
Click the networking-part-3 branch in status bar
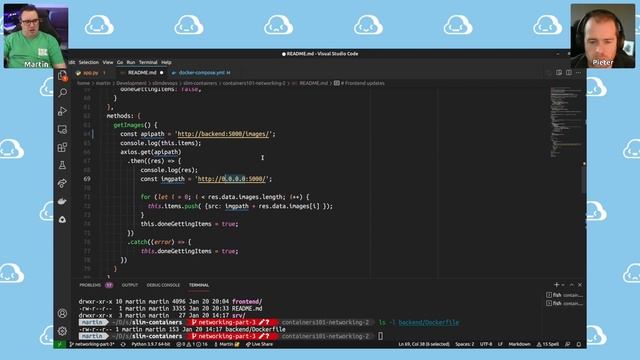(x=92, y=344)
